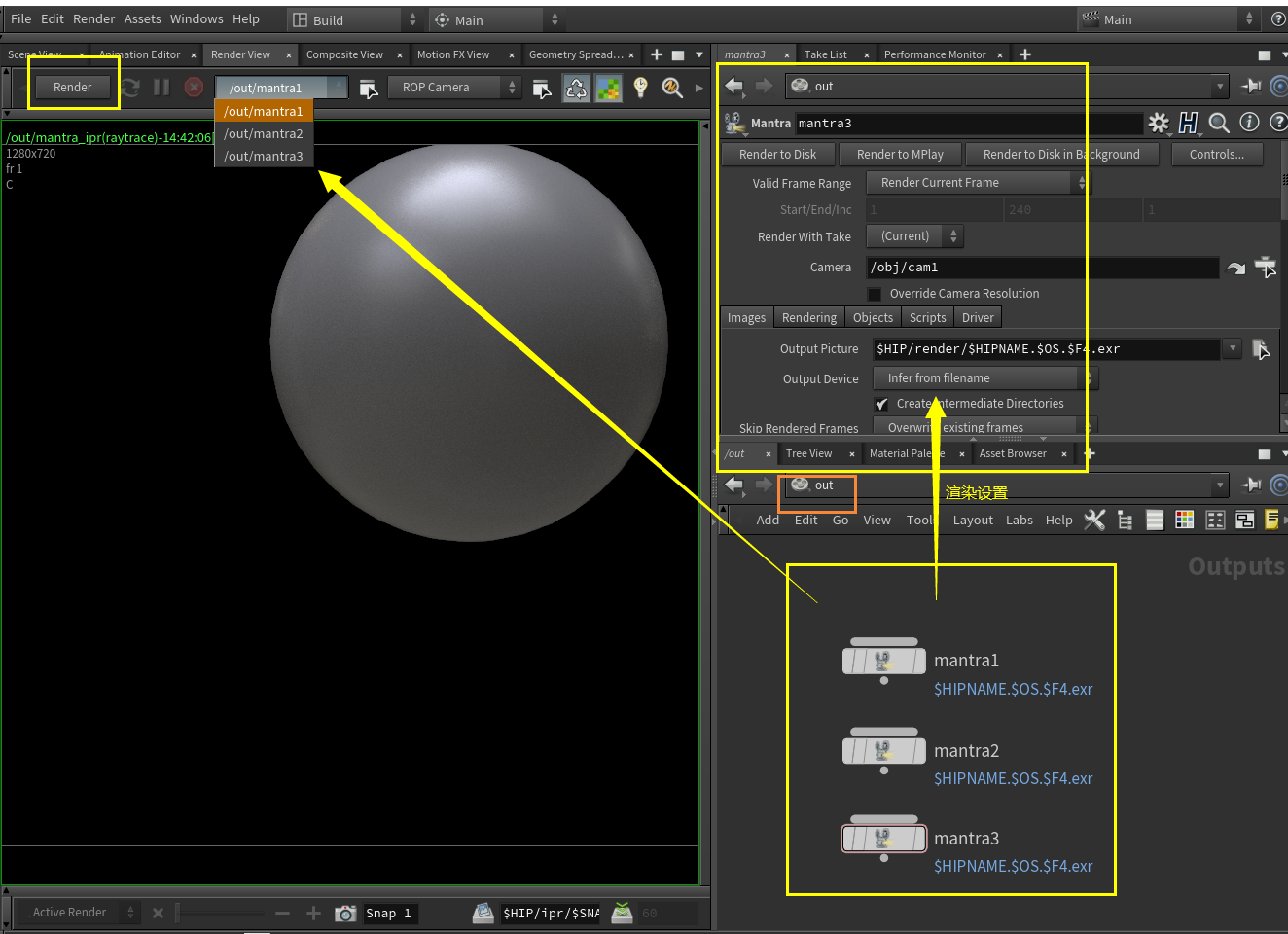Open the Output Picture preset dropdown arrow
This screenshot has height=934, width=1288.
point(1233,348)
